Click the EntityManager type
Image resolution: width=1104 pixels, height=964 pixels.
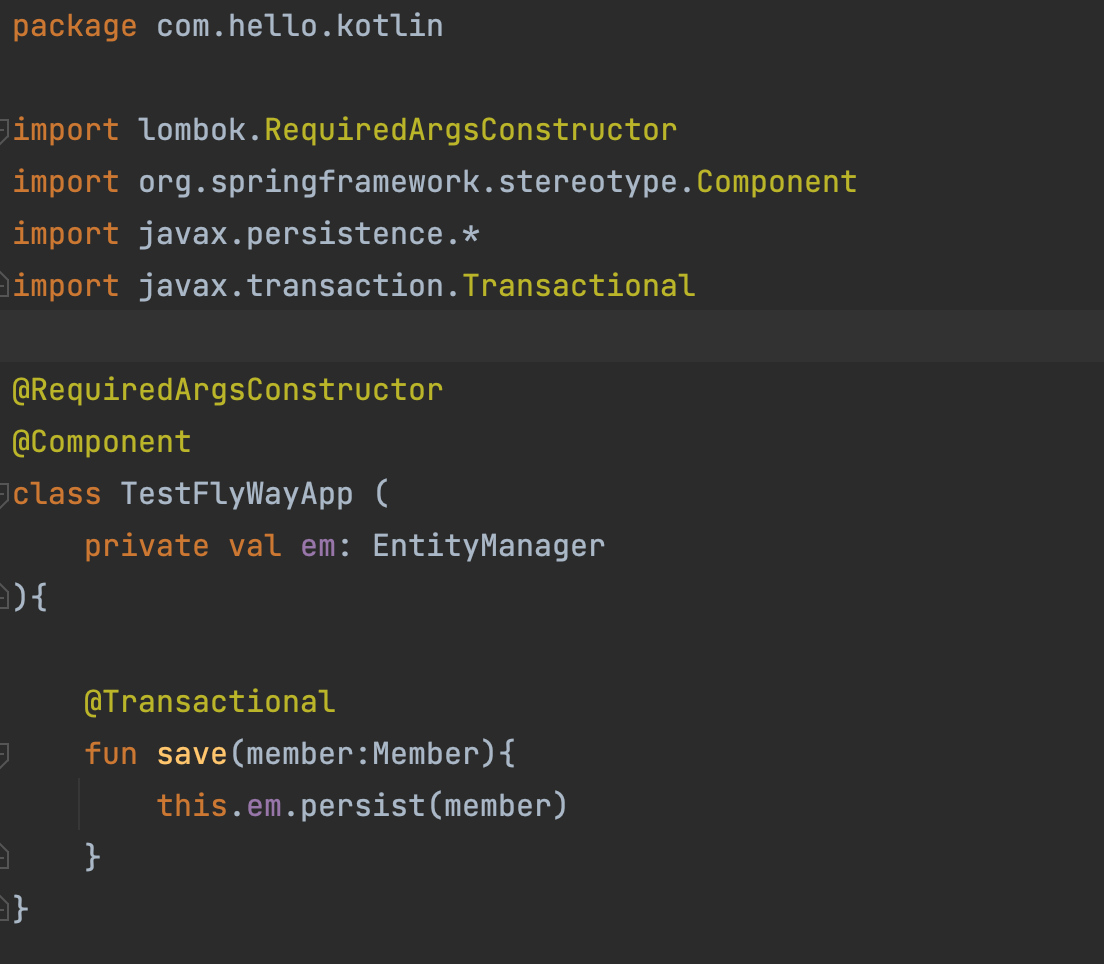pyautogui.click(x=489, y=546)
